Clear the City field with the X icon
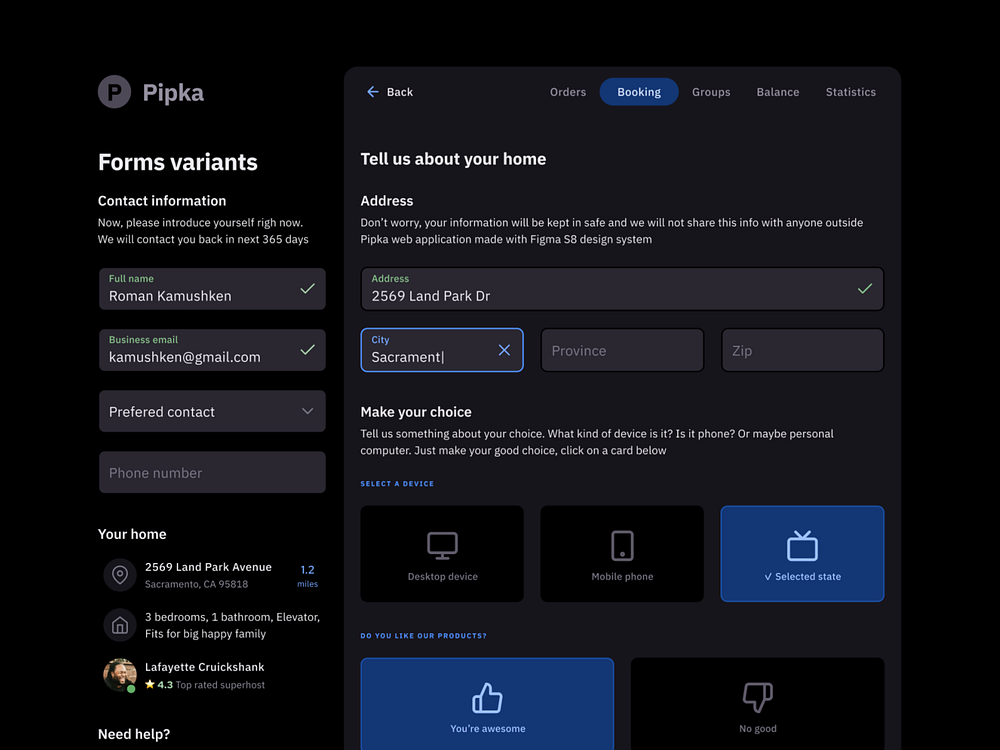The image size is (1000, 750). point(504,350)
